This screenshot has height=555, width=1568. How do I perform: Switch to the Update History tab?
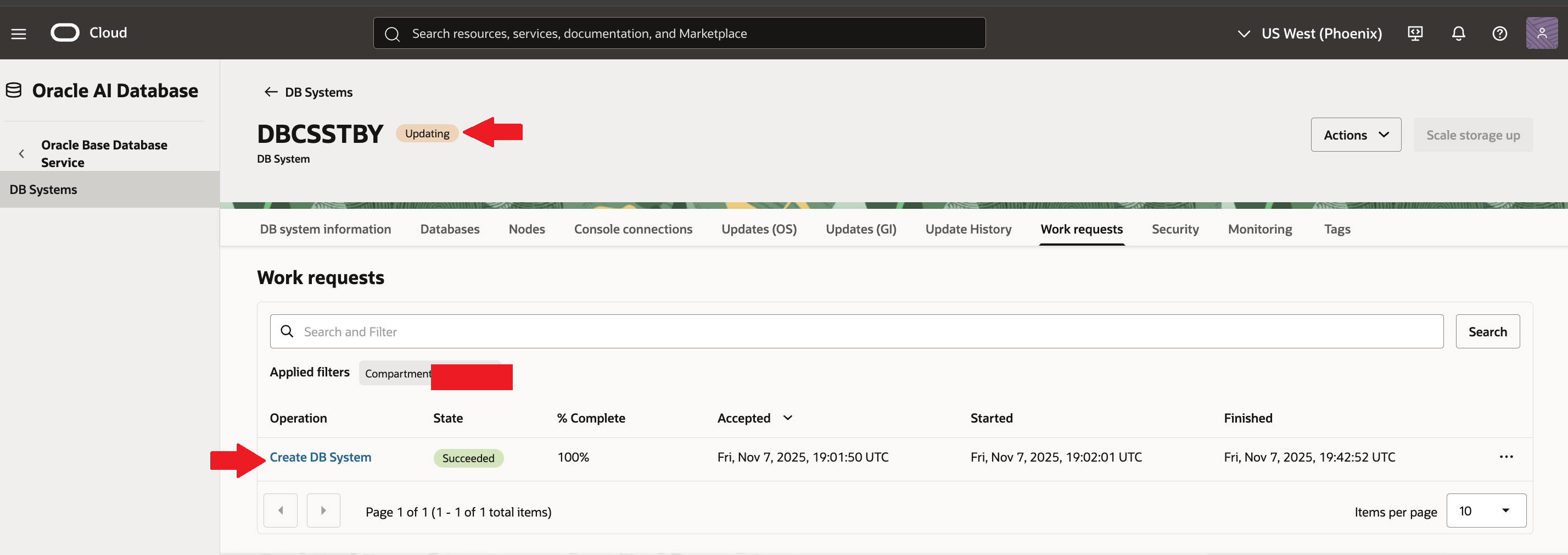point(968,229)
